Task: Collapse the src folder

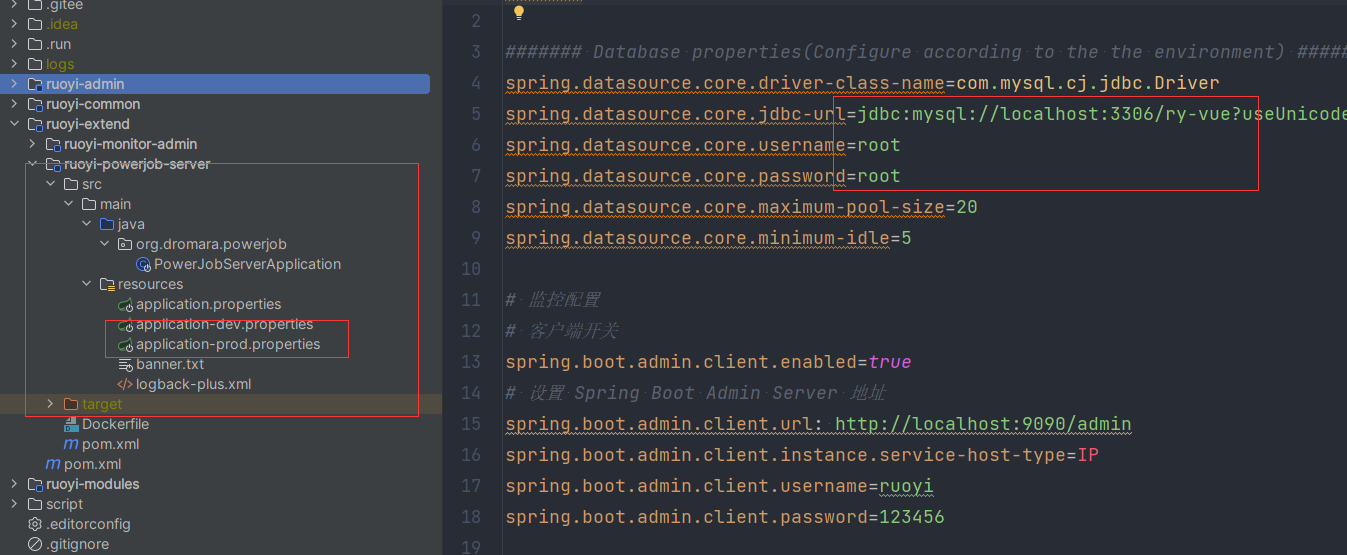Action: coord(50,184)
